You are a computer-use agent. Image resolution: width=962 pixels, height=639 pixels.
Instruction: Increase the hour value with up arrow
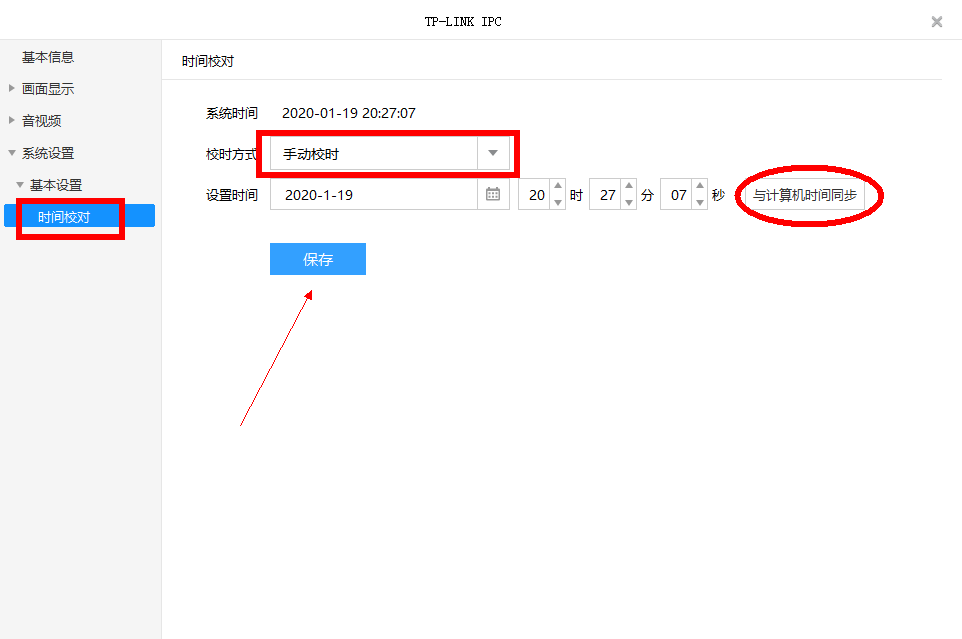pos(558,187)
